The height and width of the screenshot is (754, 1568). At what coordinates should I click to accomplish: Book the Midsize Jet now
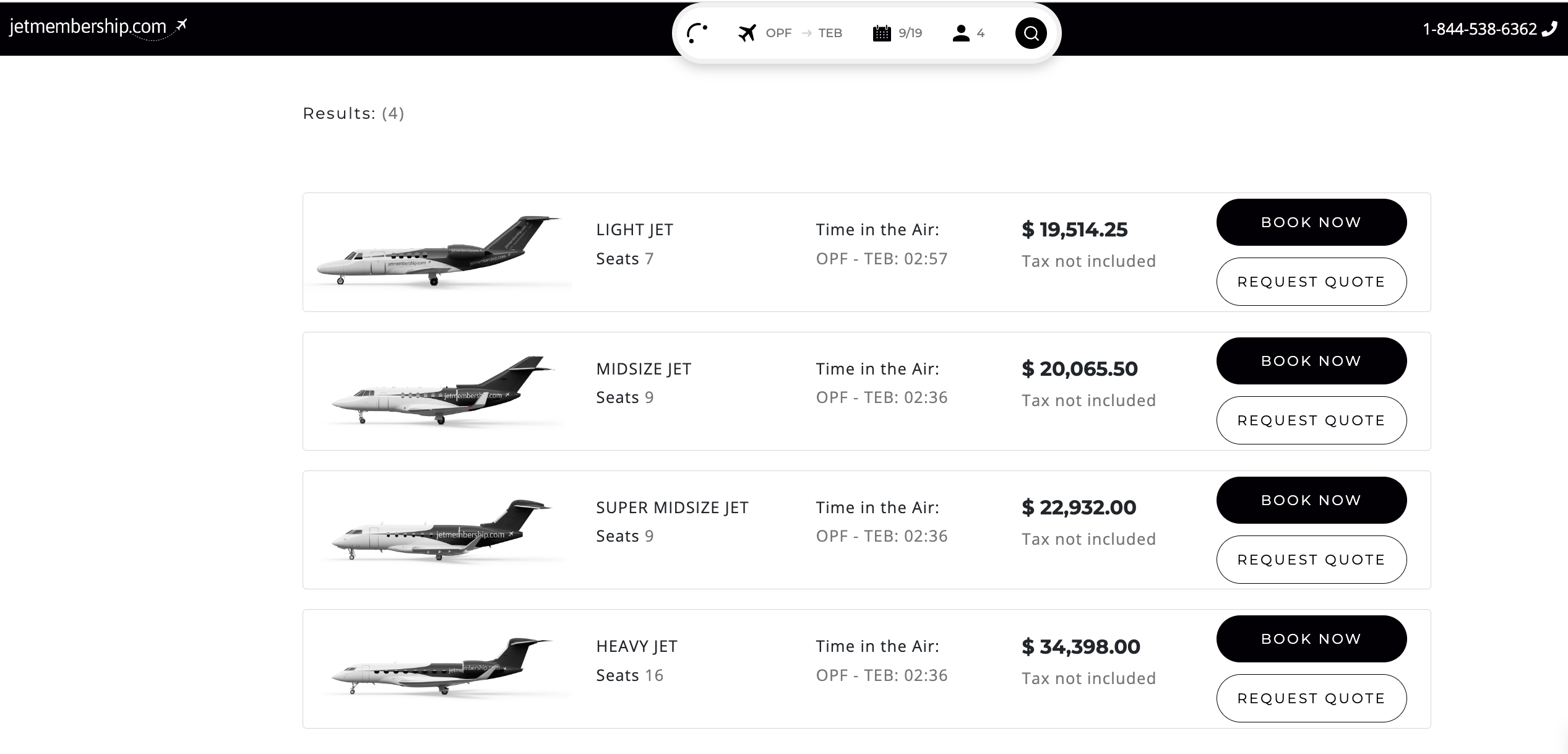[1311, 360]
